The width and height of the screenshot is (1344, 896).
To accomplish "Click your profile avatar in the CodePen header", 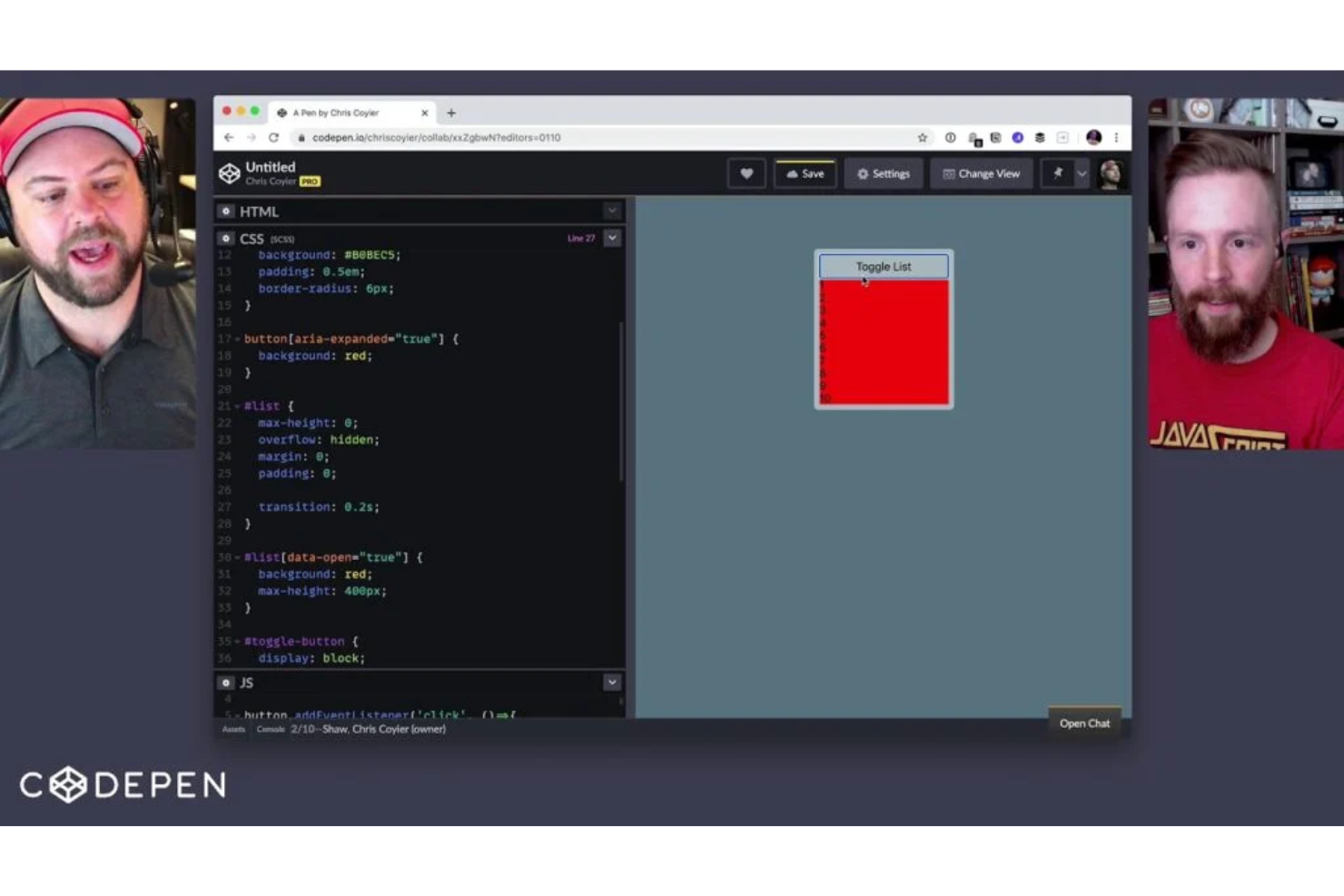I will pos(1112,173).
